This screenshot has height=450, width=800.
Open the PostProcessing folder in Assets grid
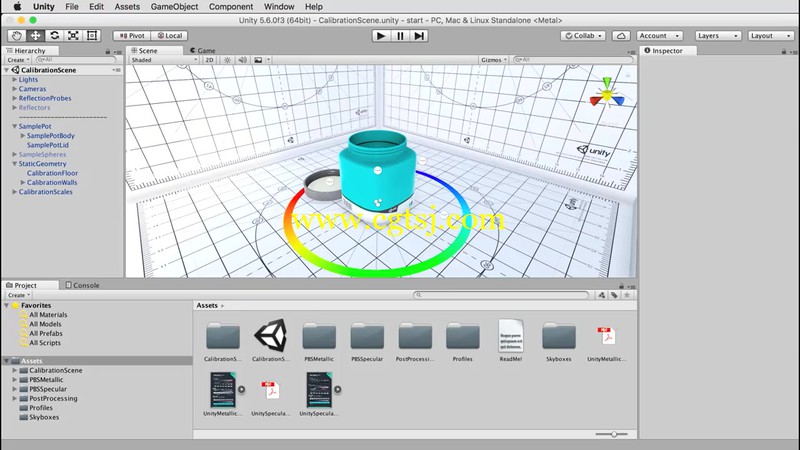click(x=415, y=340)
